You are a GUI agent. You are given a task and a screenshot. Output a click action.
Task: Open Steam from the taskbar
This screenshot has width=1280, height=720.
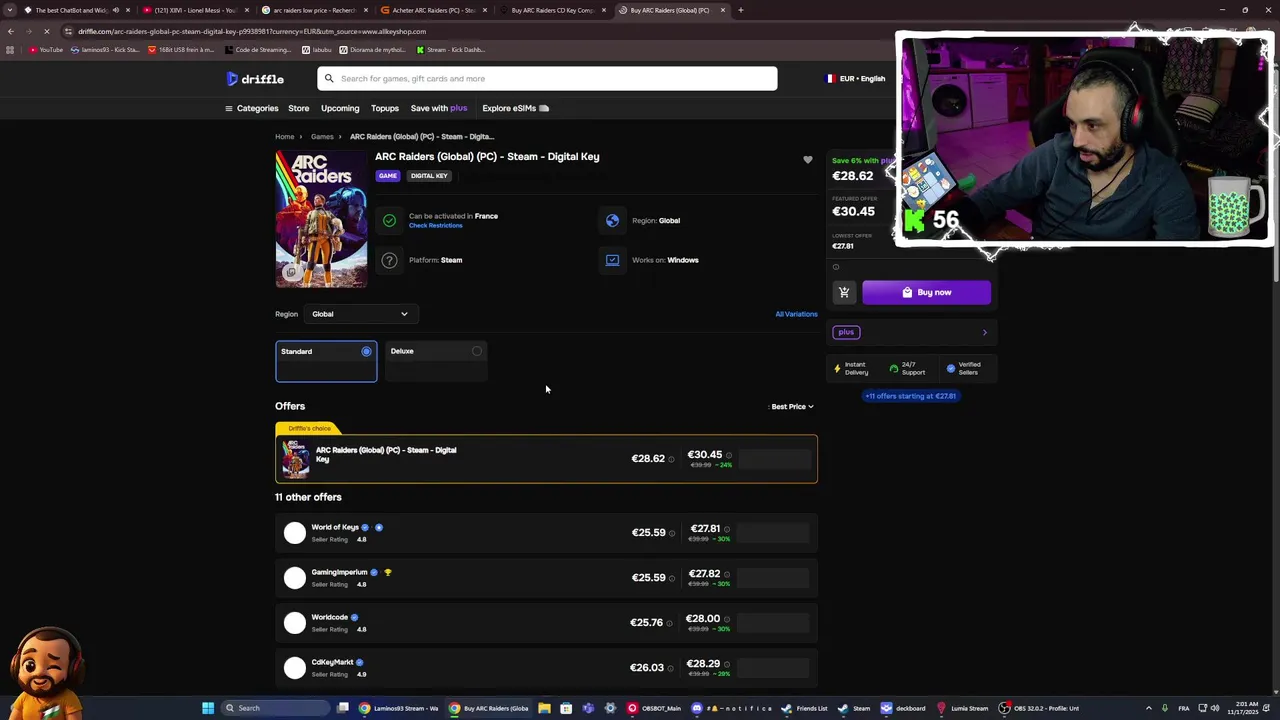click(x=854, y=708)
